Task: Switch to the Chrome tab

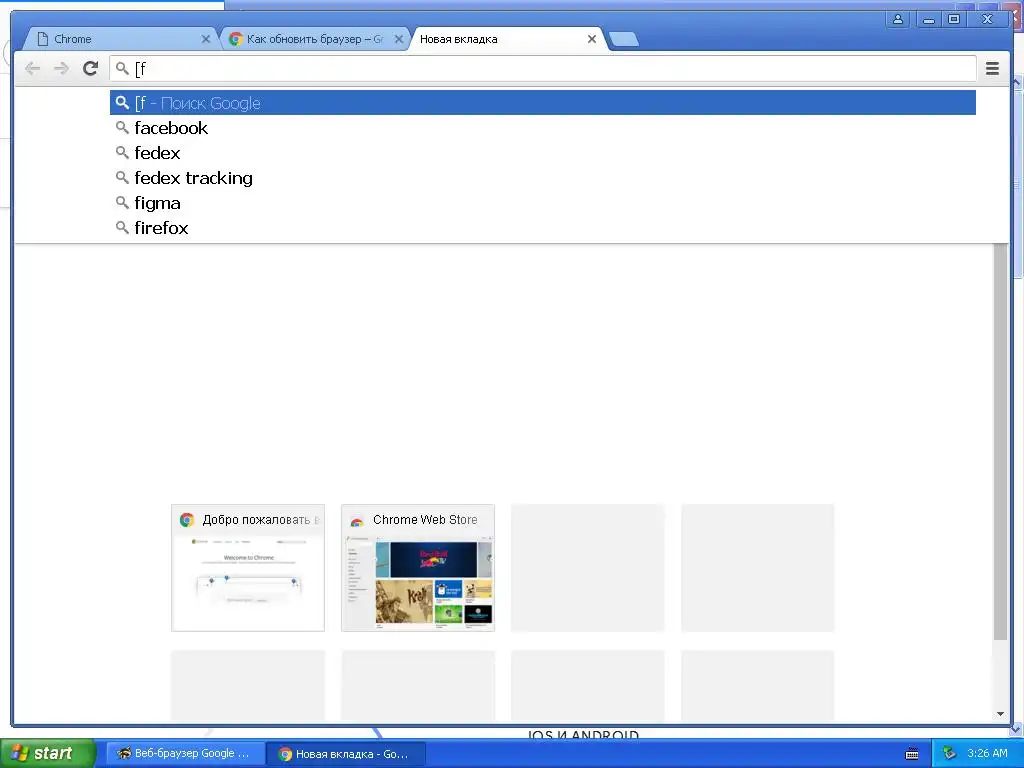Action: pos(121,39)
